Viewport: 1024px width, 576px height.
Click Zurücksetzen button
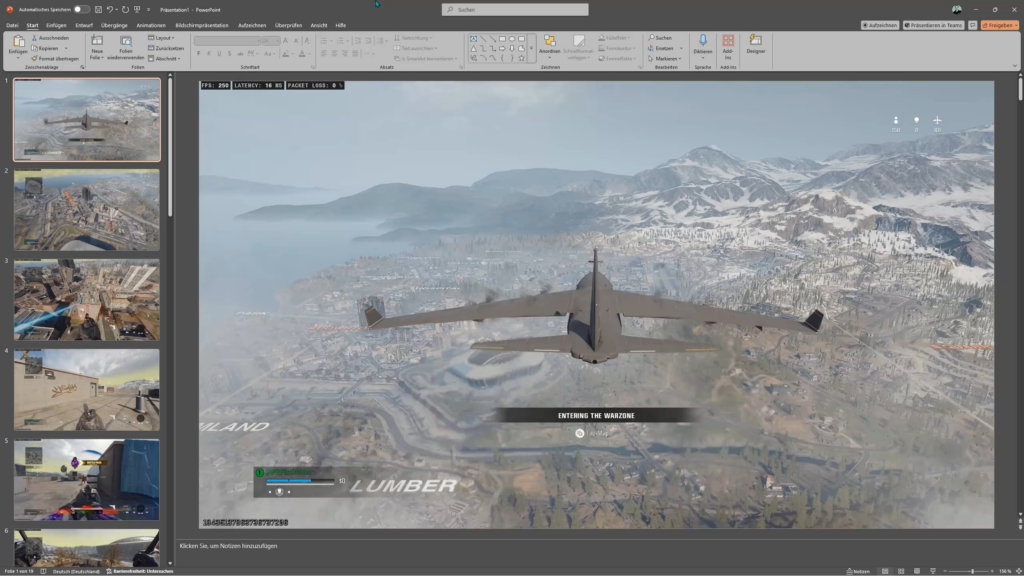click(166, 48)
